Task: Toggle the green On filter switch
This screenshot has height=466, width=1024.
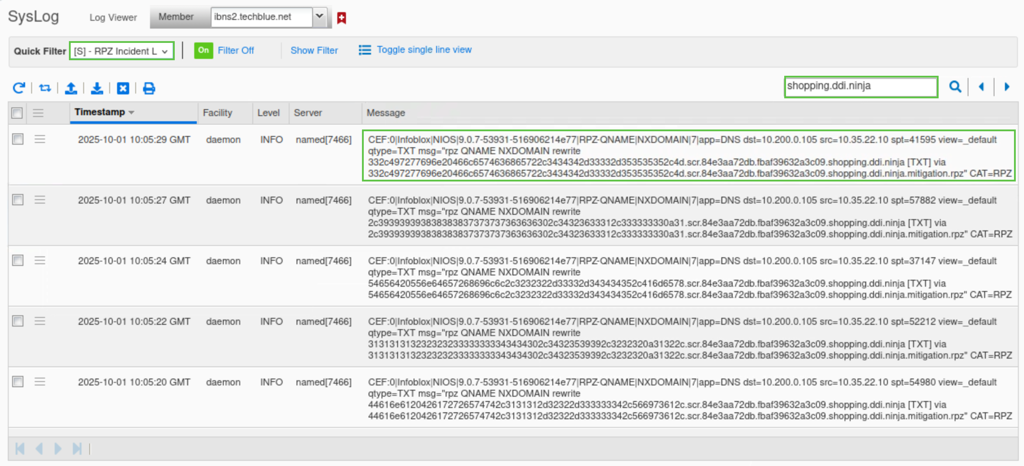Action: (204, 50)
